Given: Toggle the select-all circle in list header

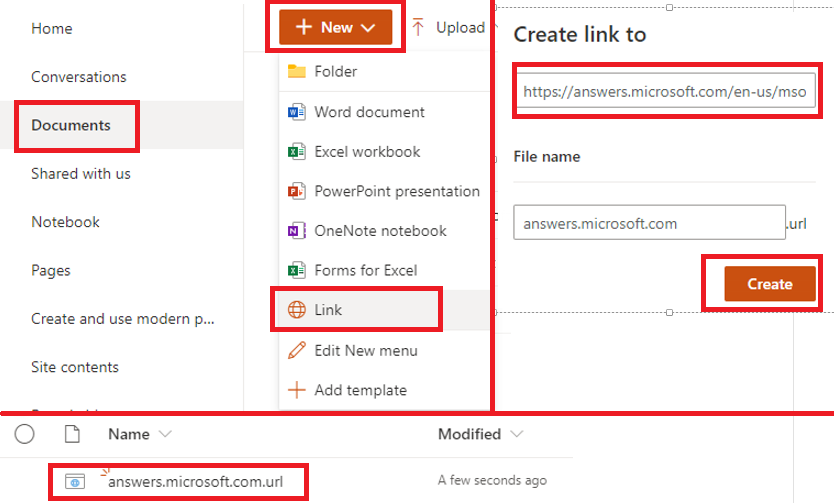Looking at the screenshot, I should [24, 434].
